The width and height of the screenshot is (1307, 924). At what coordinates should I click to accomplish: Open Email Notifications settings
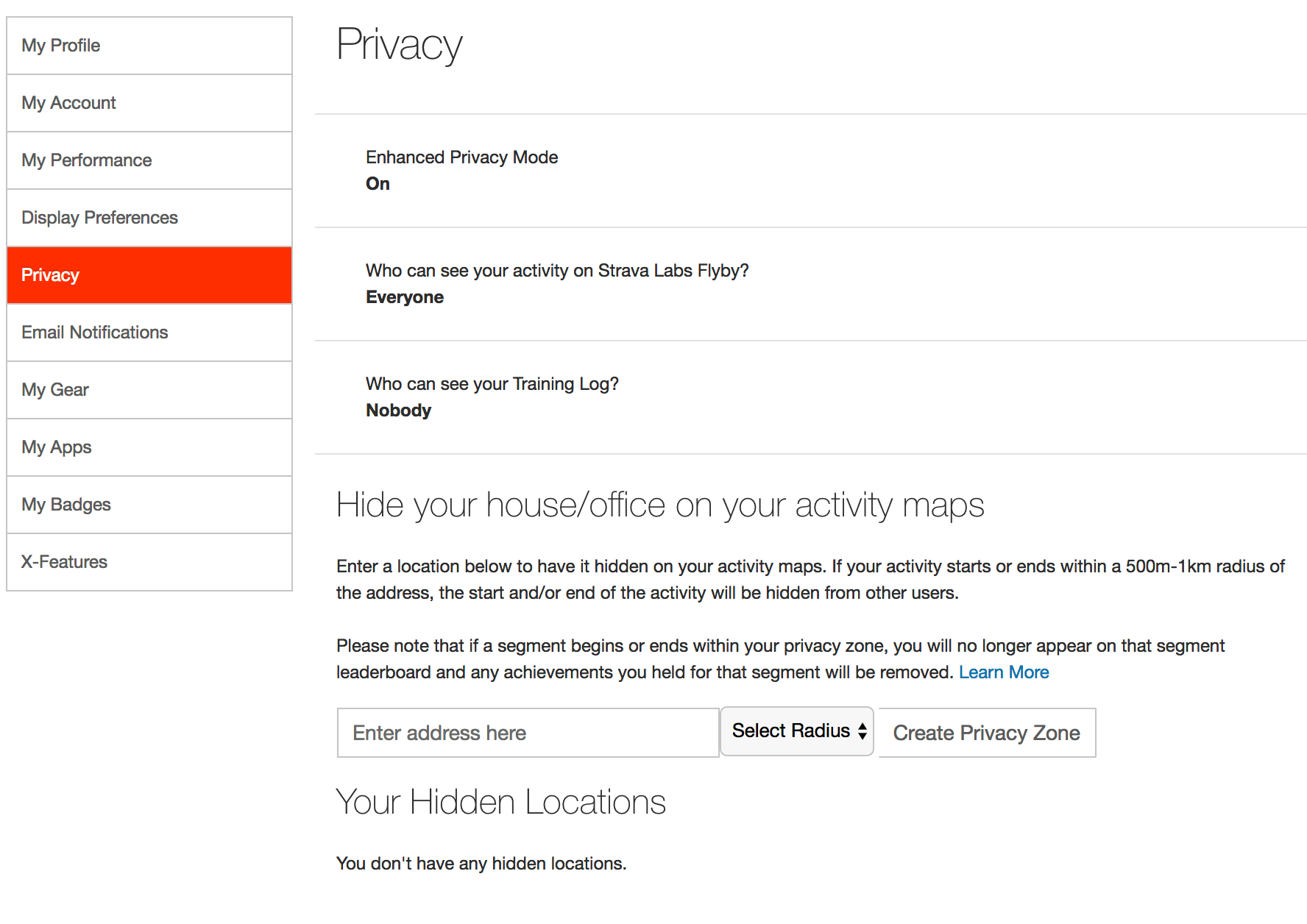click(149, 333)
